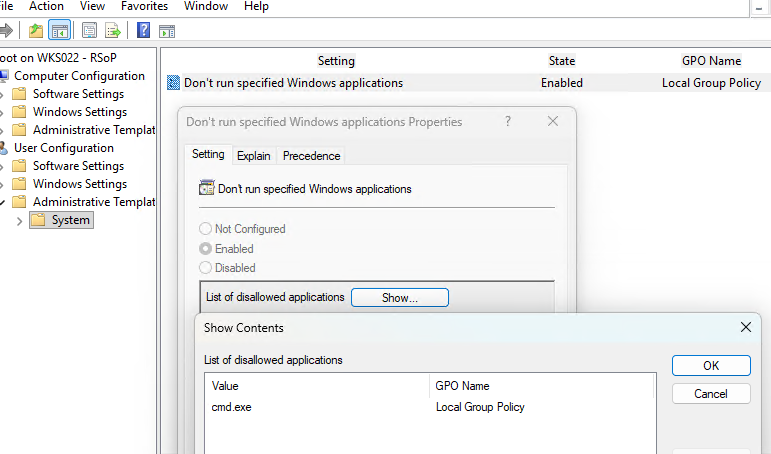Image resolution: width=771 pixels, height=454 pixels.
Task: Toggle the Show/Hide Action Pane icon
Action: tap(167, 31)
